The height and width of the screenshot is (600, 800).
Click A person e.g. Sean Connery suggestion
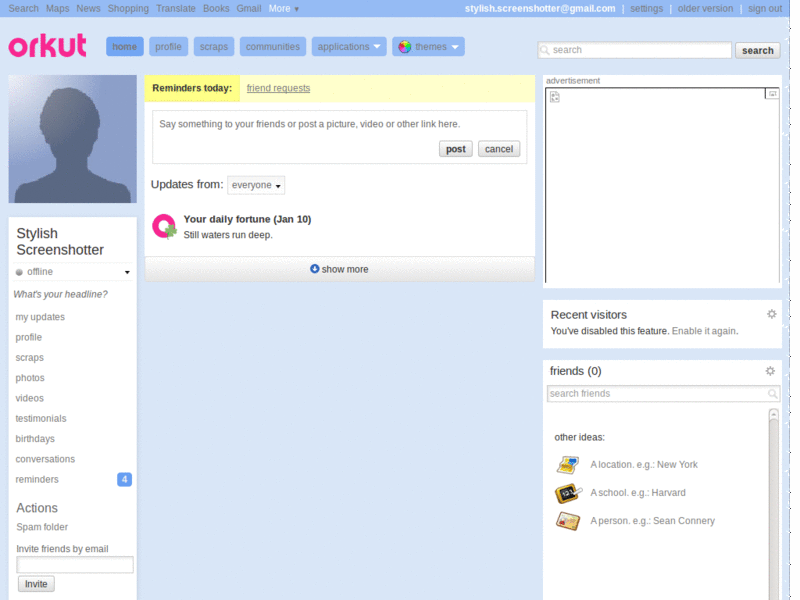653,521
